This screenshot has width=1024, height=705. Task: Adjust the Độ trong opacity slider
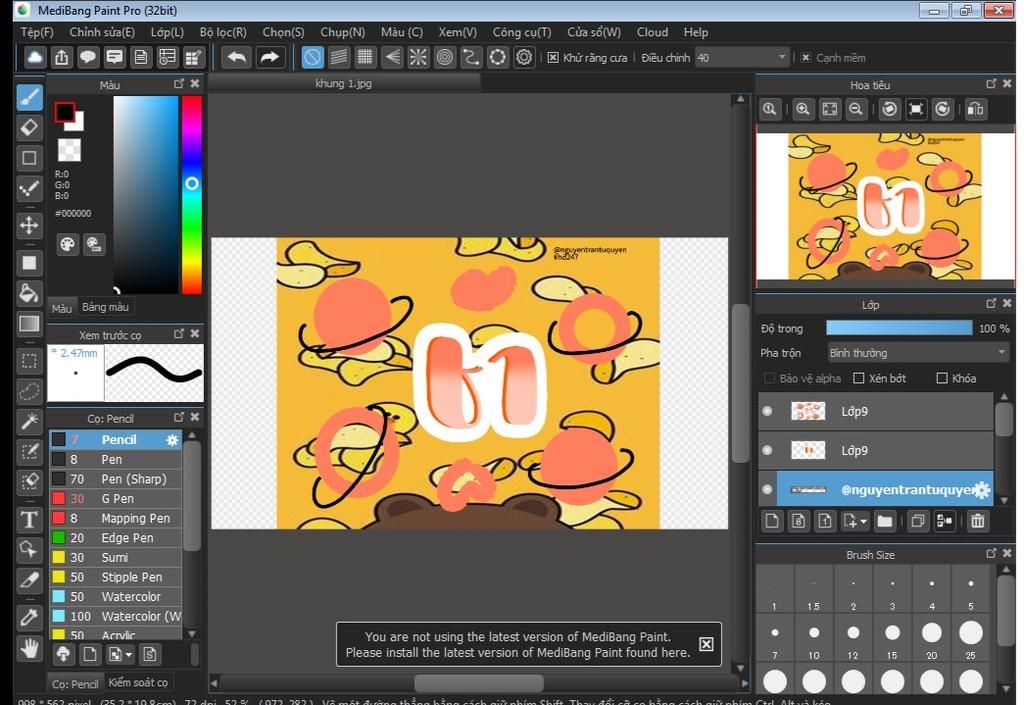pos(899,328)
